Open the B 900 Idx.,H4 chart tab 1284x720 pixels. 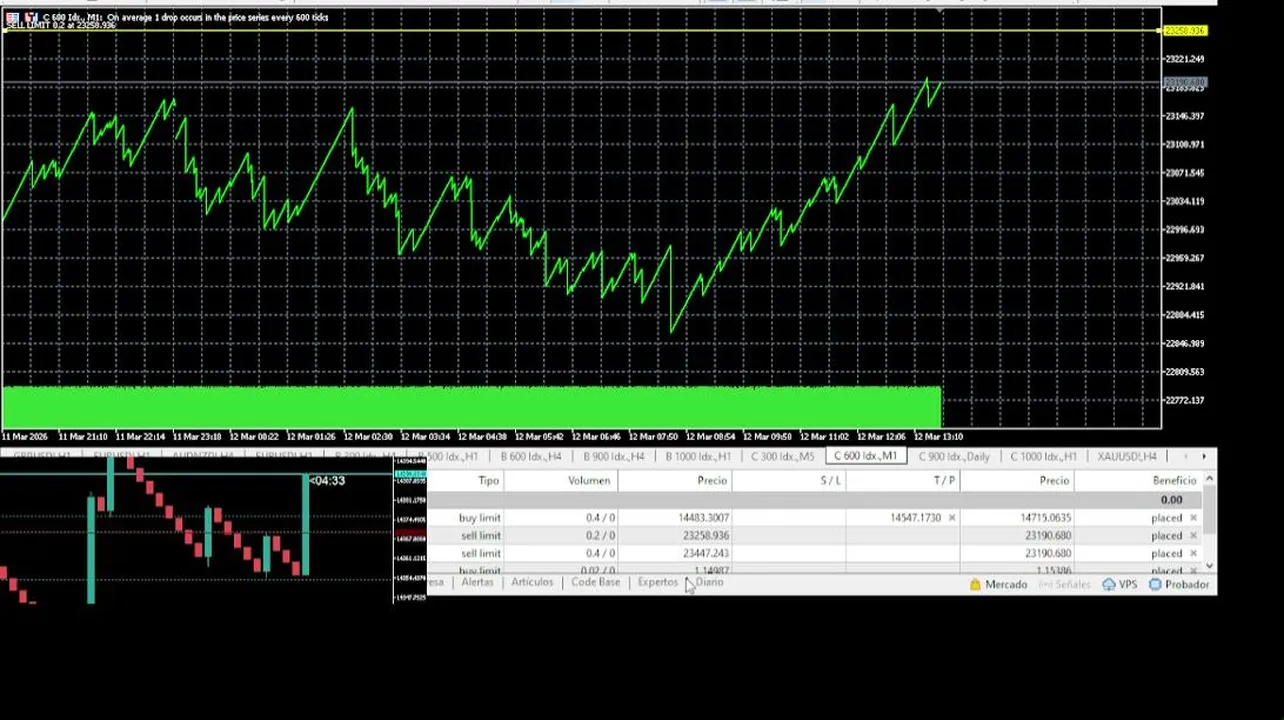(613, 457)
